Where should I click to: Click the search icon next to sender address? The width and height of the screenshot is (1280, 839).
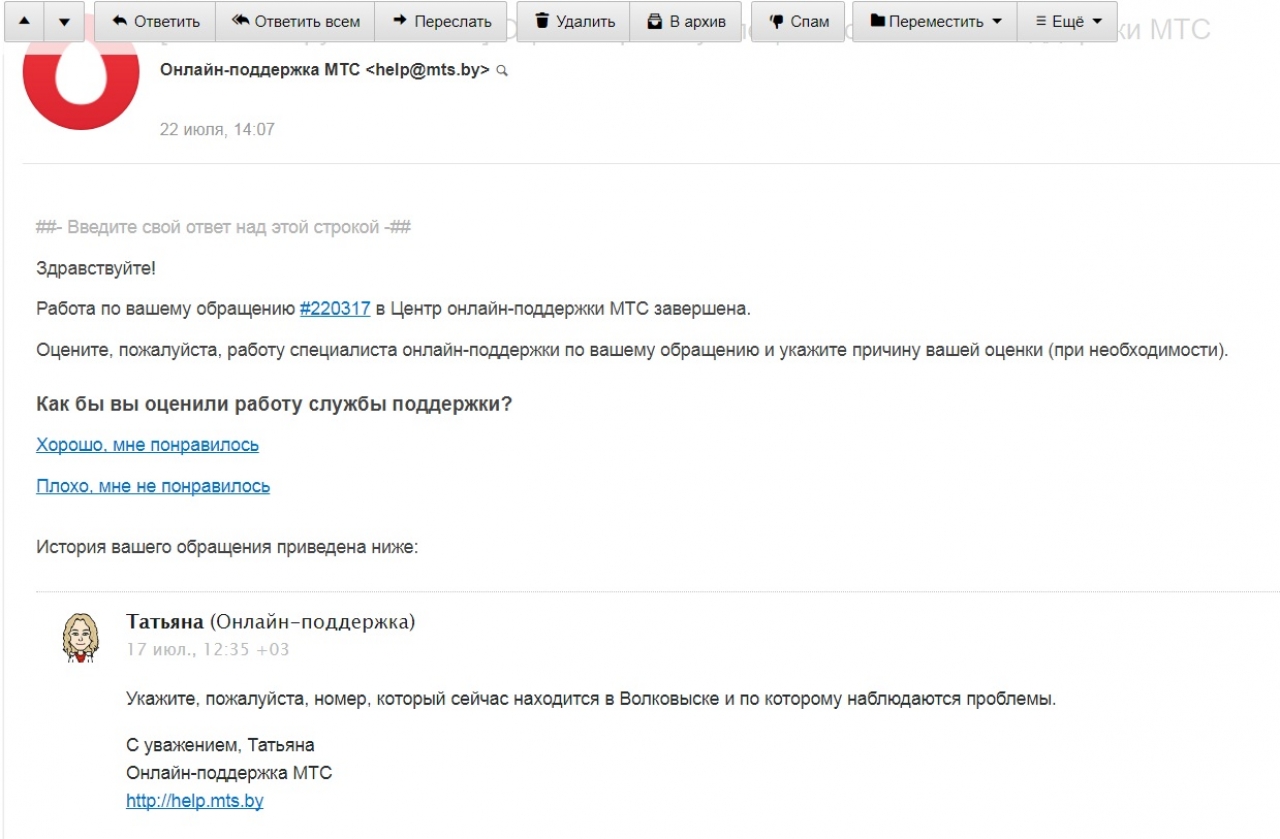(x=502, y=71)
